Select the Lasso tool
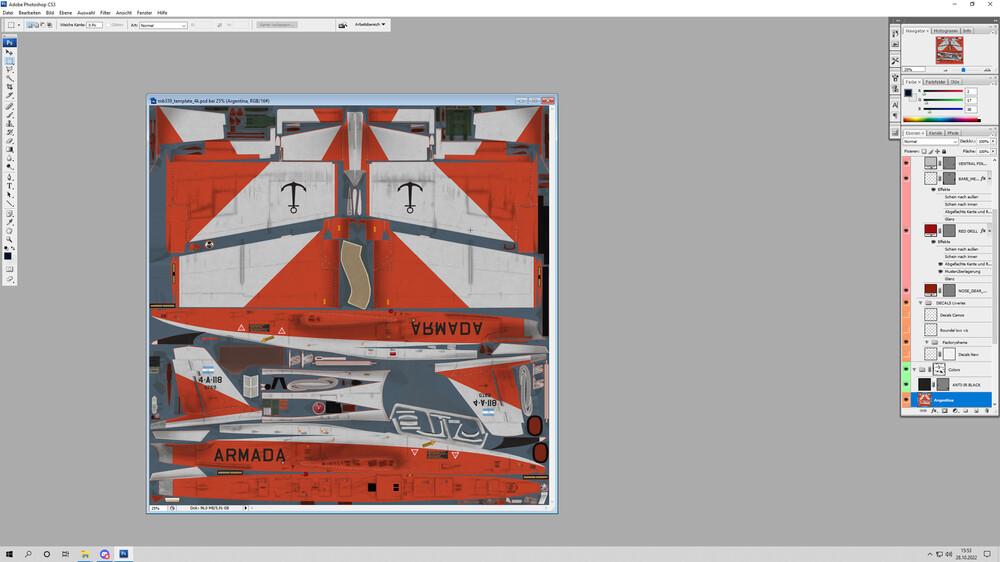This screenshot has width=1000, height=562. point(9,70)
